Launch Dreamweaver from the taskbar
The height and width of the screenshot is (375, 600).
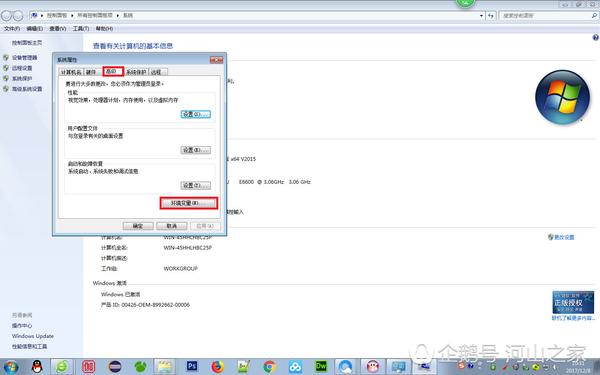[x=321, y=367]
